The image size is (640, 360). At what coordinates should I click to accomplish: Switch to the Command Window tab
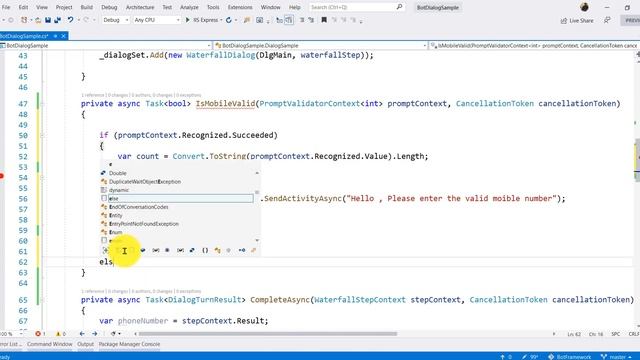tap(50, 344)
